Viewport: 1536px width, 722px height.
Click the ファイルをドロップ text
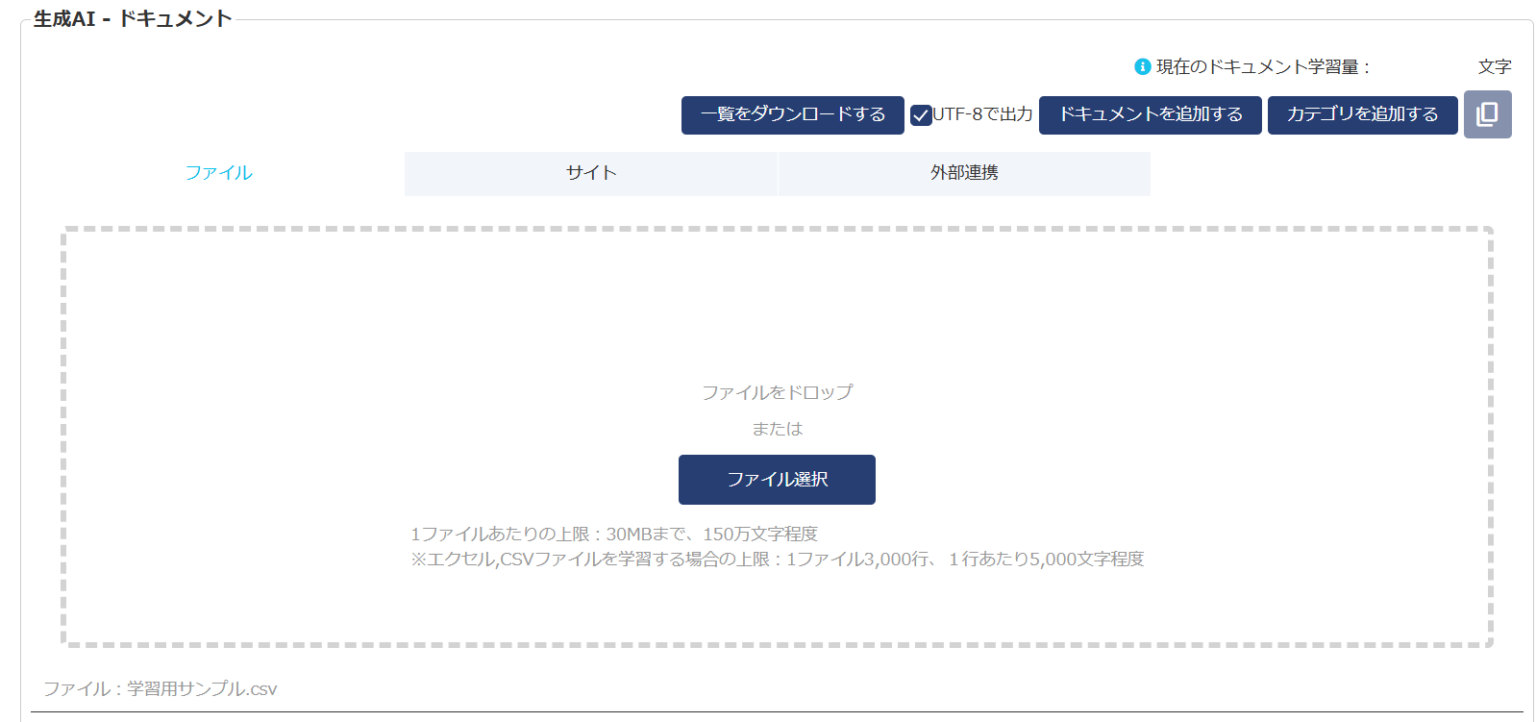(777, 392)
